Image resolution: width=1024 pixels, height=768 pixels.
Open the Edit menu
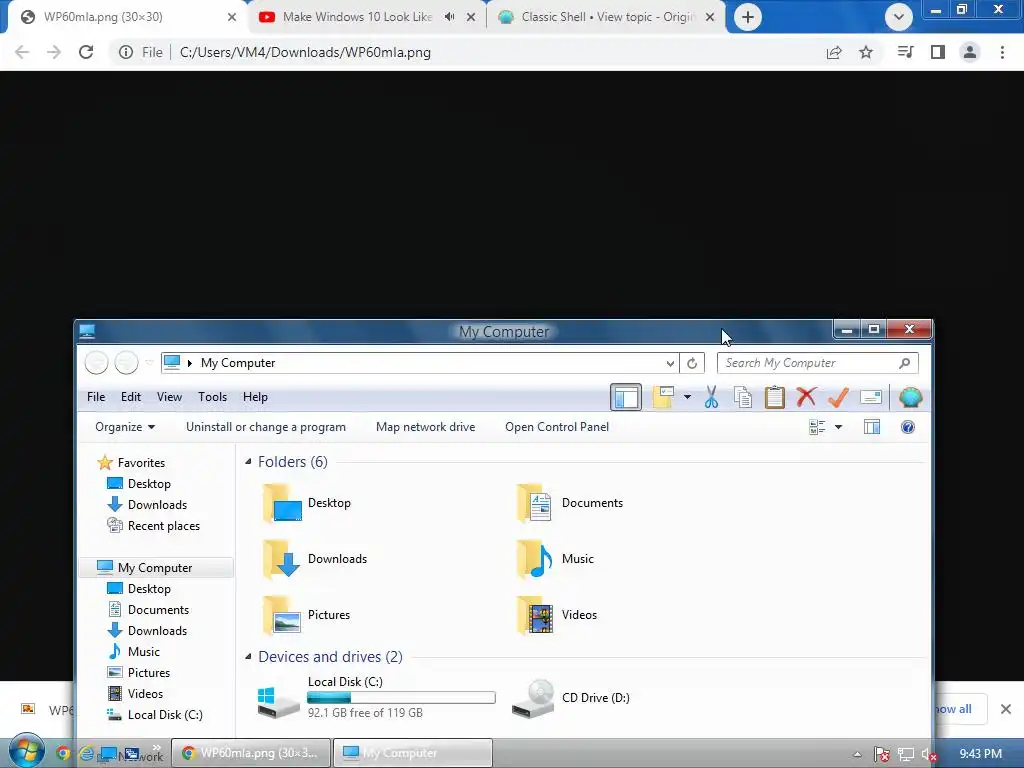[131, 397]
